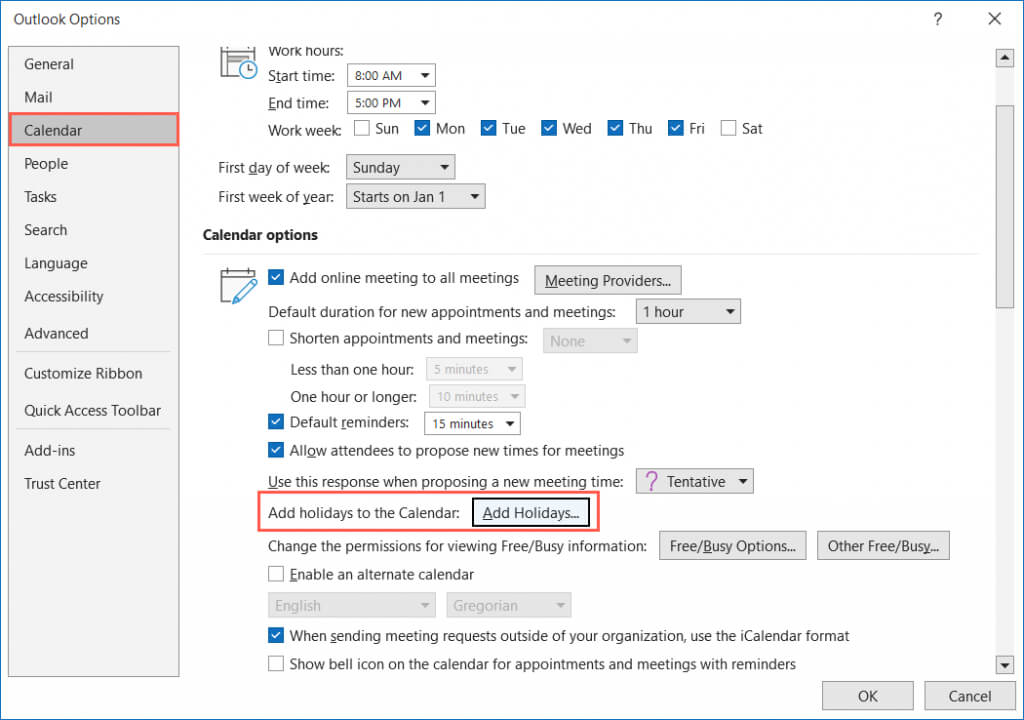Image resolution: width=1024 pixels, height=720 pixels.
Task: Open the 15 minutes reminders dropdown
Action: click(x=472, y=423)
